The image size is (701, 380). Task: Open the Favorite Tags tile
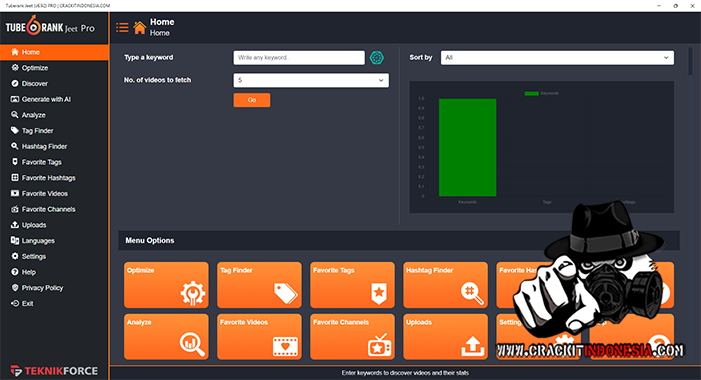coord(352,285)
